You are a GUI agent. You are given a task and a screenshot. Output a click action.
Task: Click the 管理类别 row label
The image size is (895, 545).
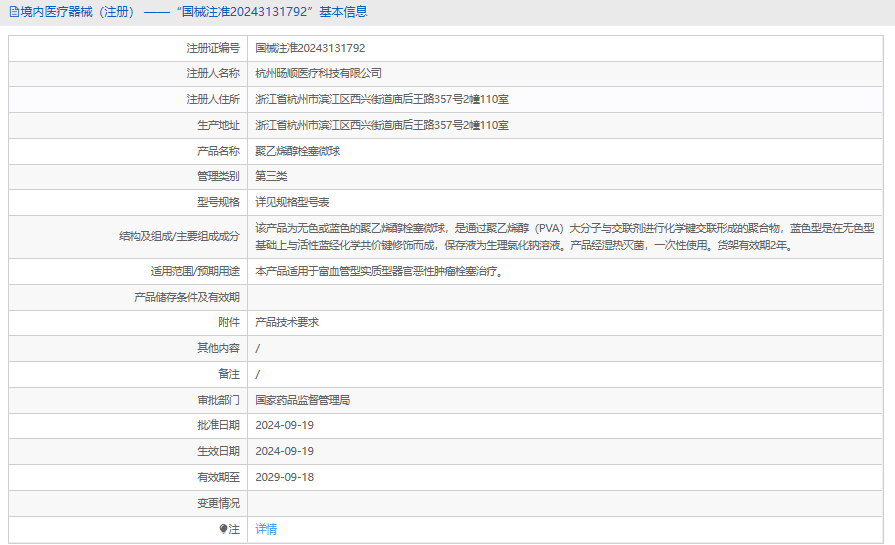tap(219, 176)
